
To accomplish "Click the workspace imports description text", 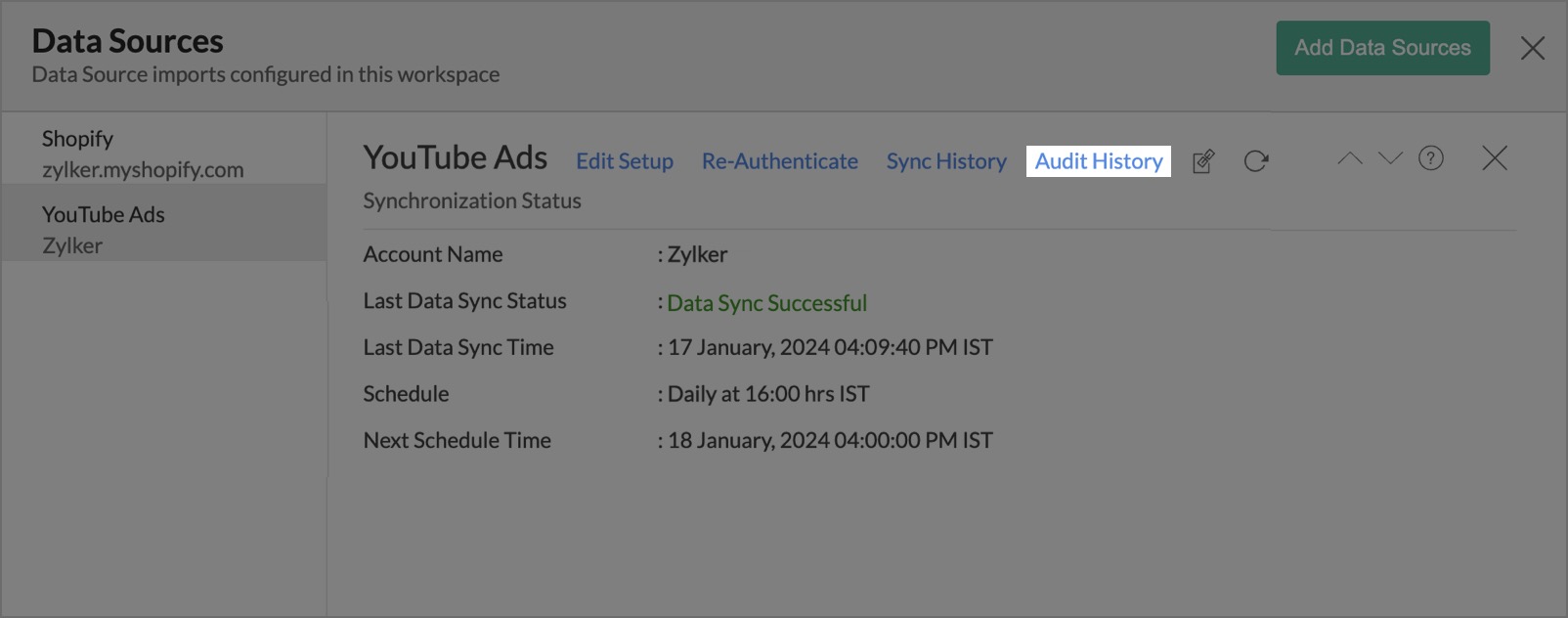I will 266,74.
